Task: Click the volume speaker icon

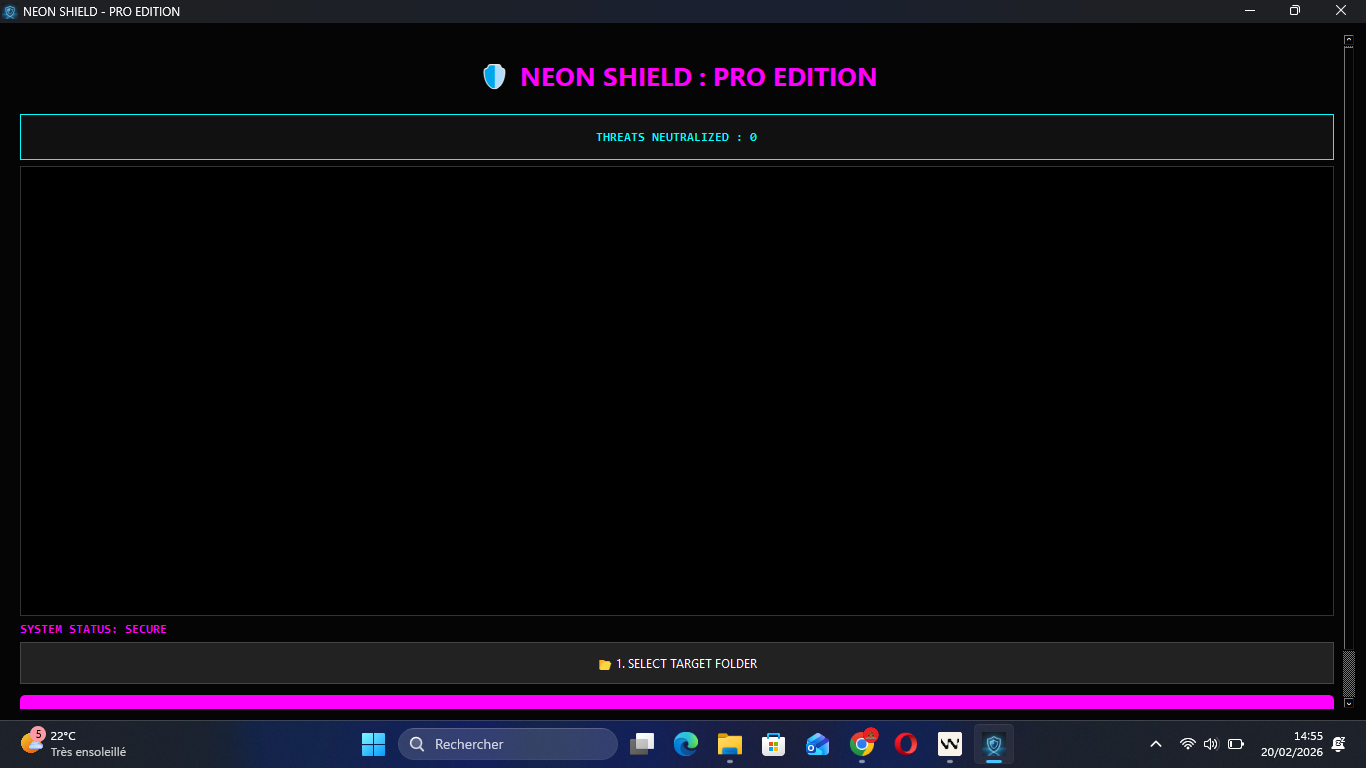Action: point(1211,744)
